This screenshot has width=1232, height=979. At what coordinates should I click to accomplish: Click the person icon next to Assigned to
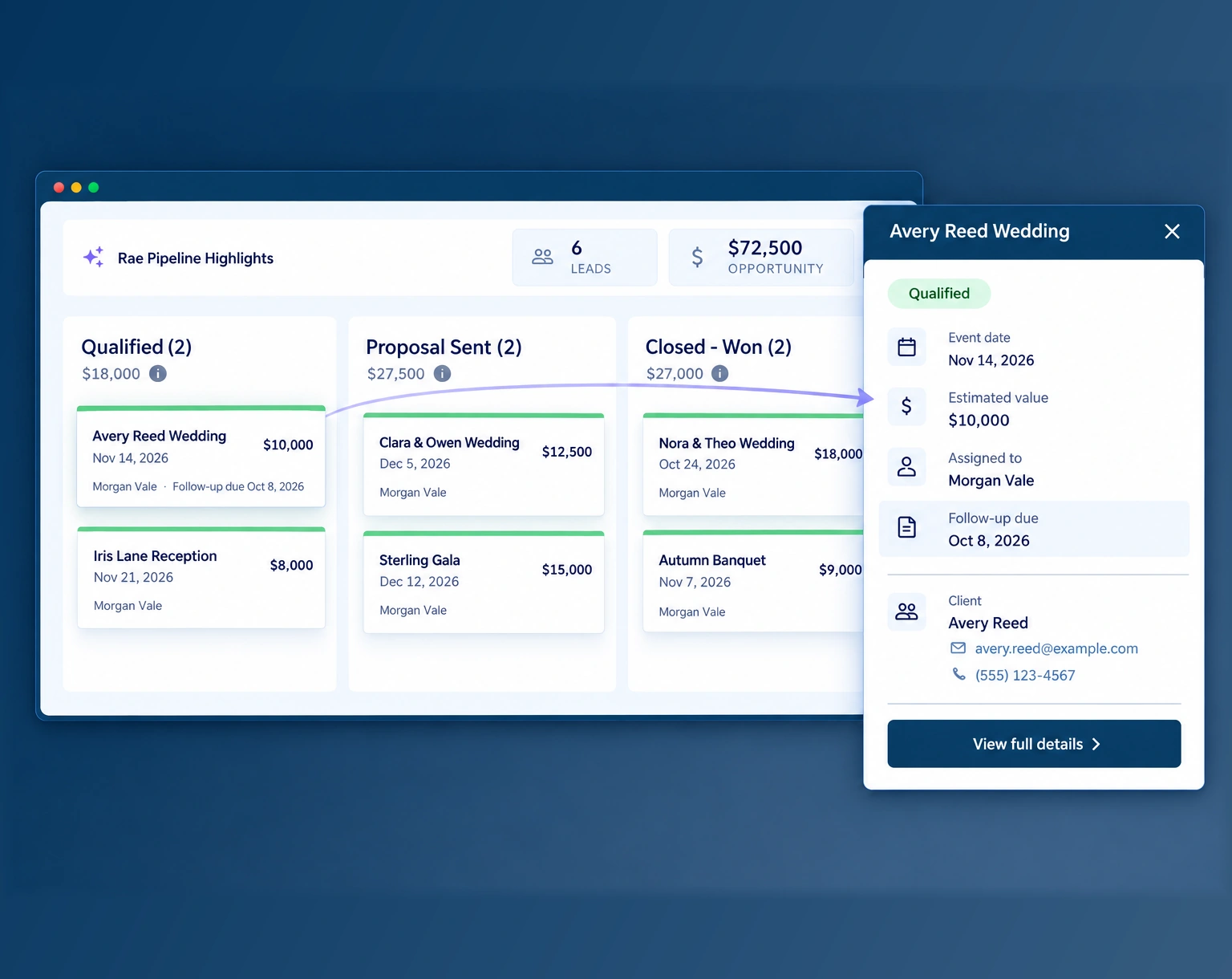pos(906,466)
